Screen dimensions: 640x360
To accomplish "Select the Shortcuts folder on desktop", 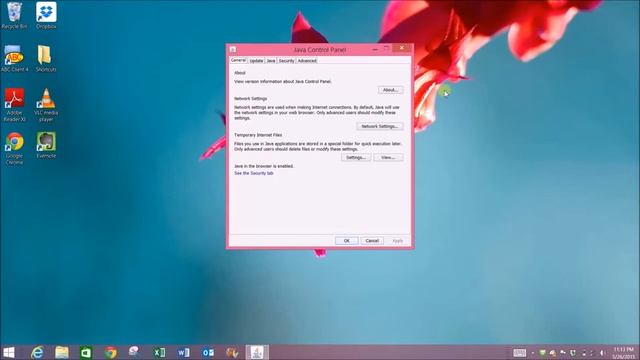I will pos(45,58).
